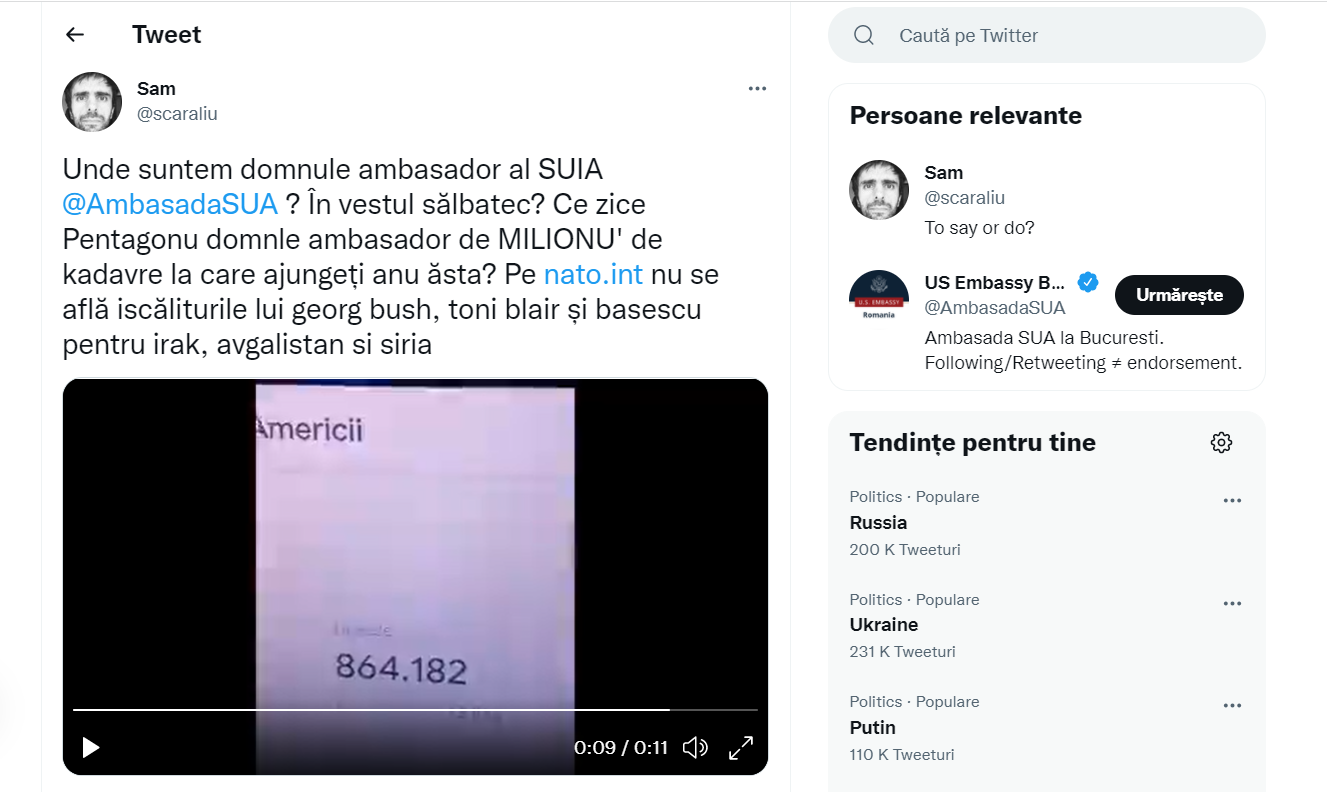Focus the Caută pe Twitter search field
The image size is (1327, 792).
click(x=1047, y=35)
